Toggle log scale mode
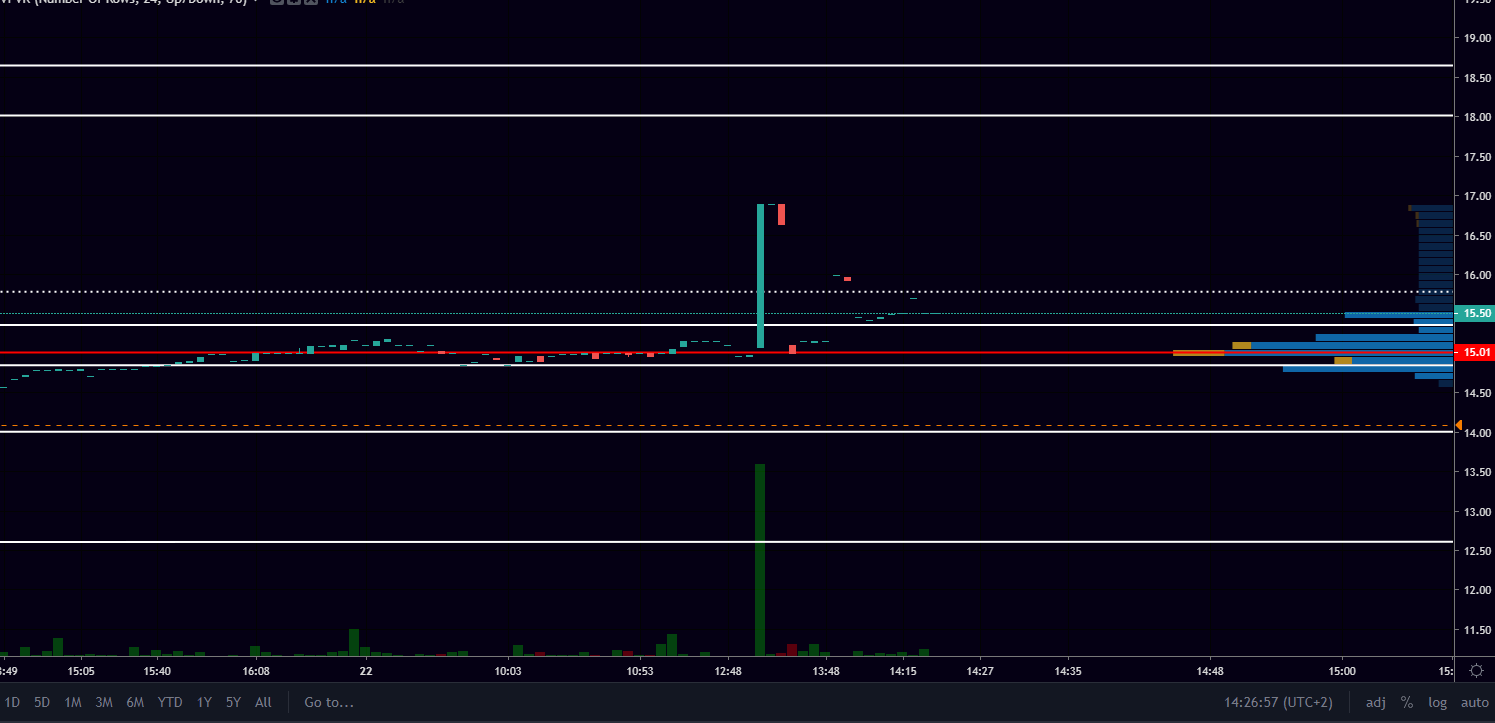 point(1437,702)
